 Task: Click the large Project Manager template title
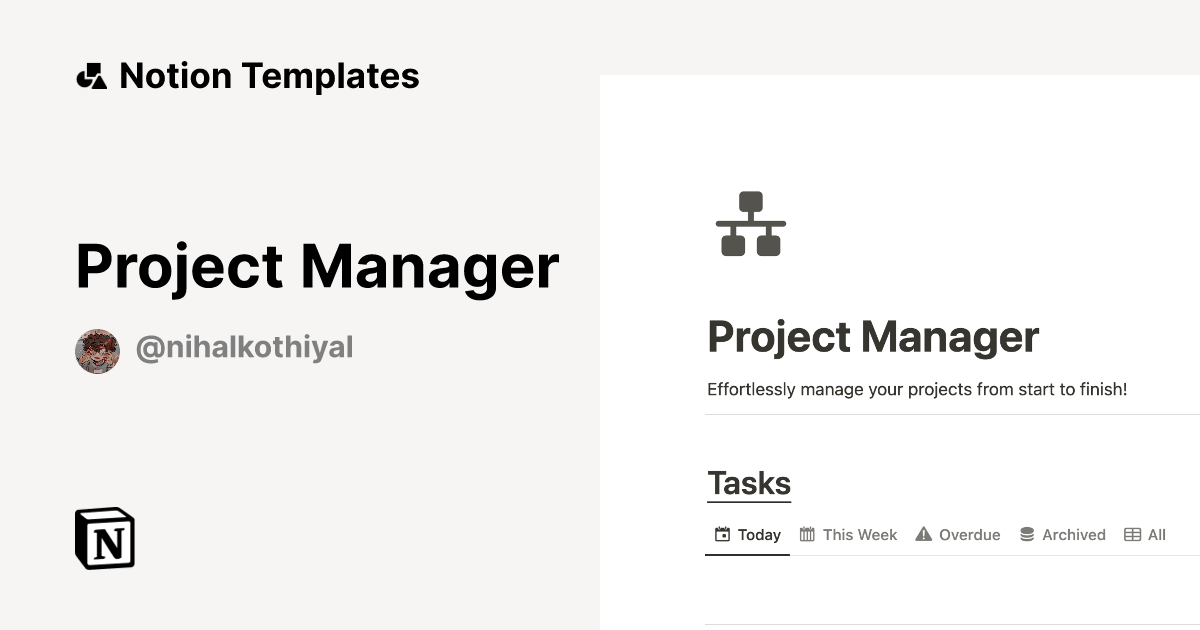coord(317,266)
